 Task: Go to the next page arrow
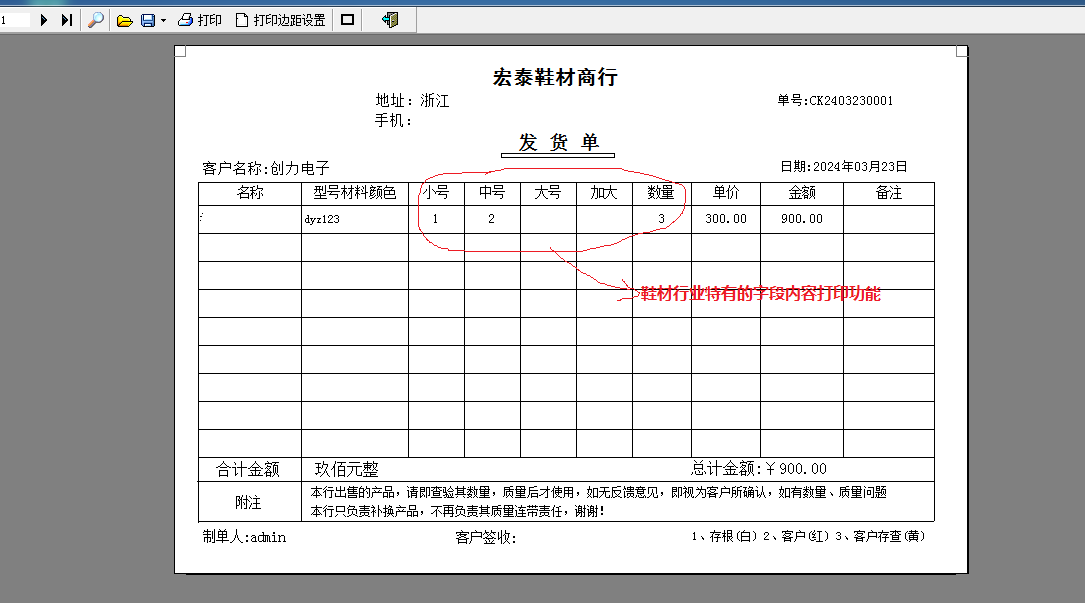point(44,20)
